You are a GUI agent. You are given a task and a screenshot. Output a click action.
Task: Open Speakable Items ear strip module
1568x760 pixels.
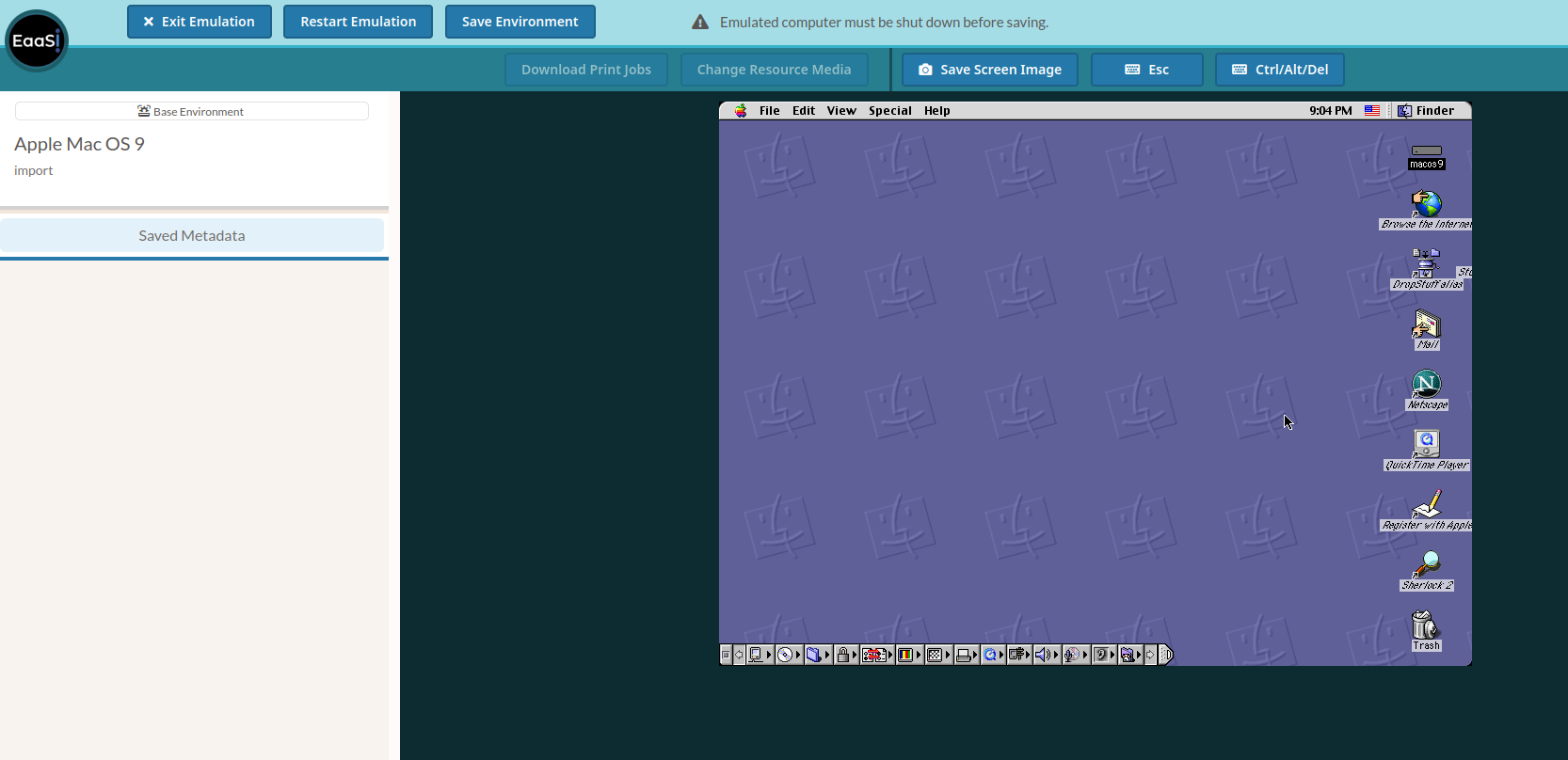pyautogui.click(x=1103, y=655)
